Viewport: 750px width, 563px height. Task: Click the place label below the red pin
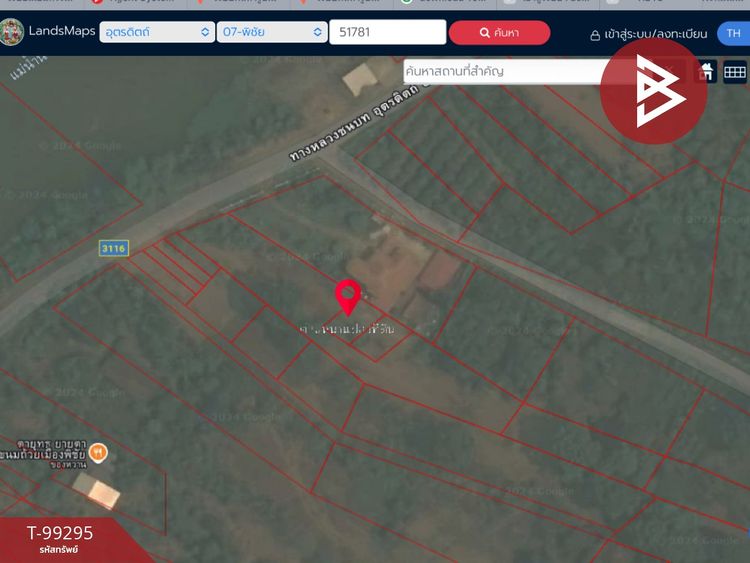click(x=347, y=329)
